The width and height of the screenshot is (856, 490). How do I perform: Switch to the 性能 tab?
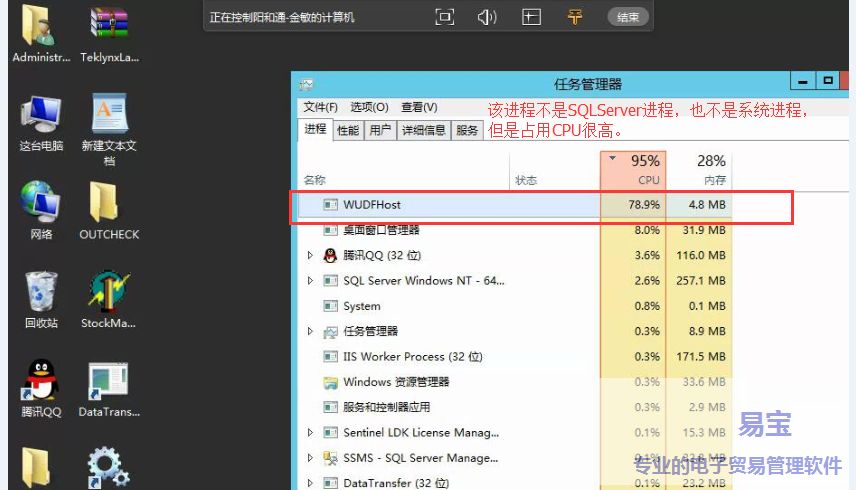348,130
